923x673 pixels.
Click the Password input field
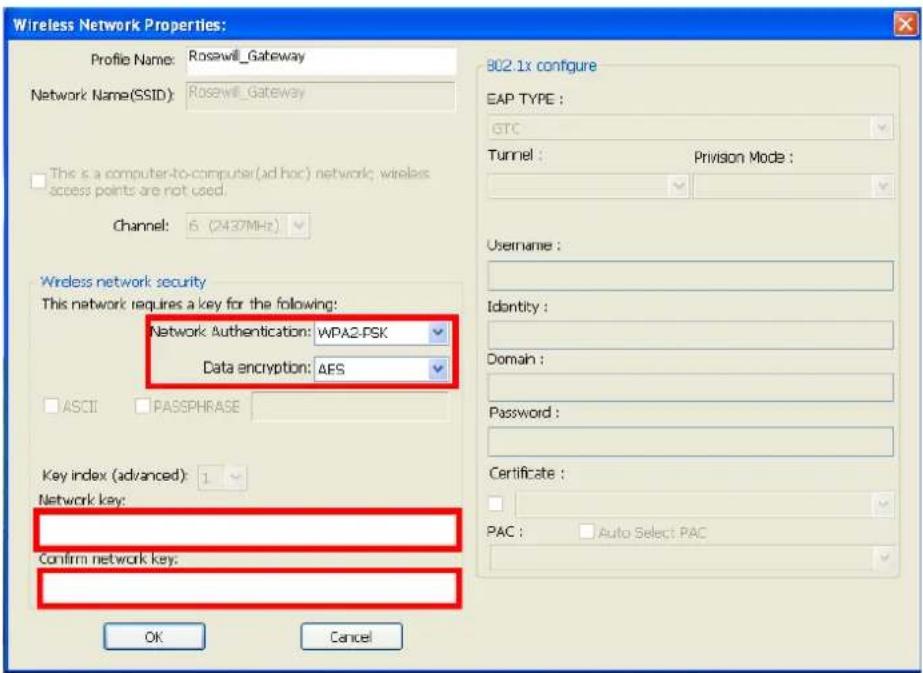tap(690, 442)
